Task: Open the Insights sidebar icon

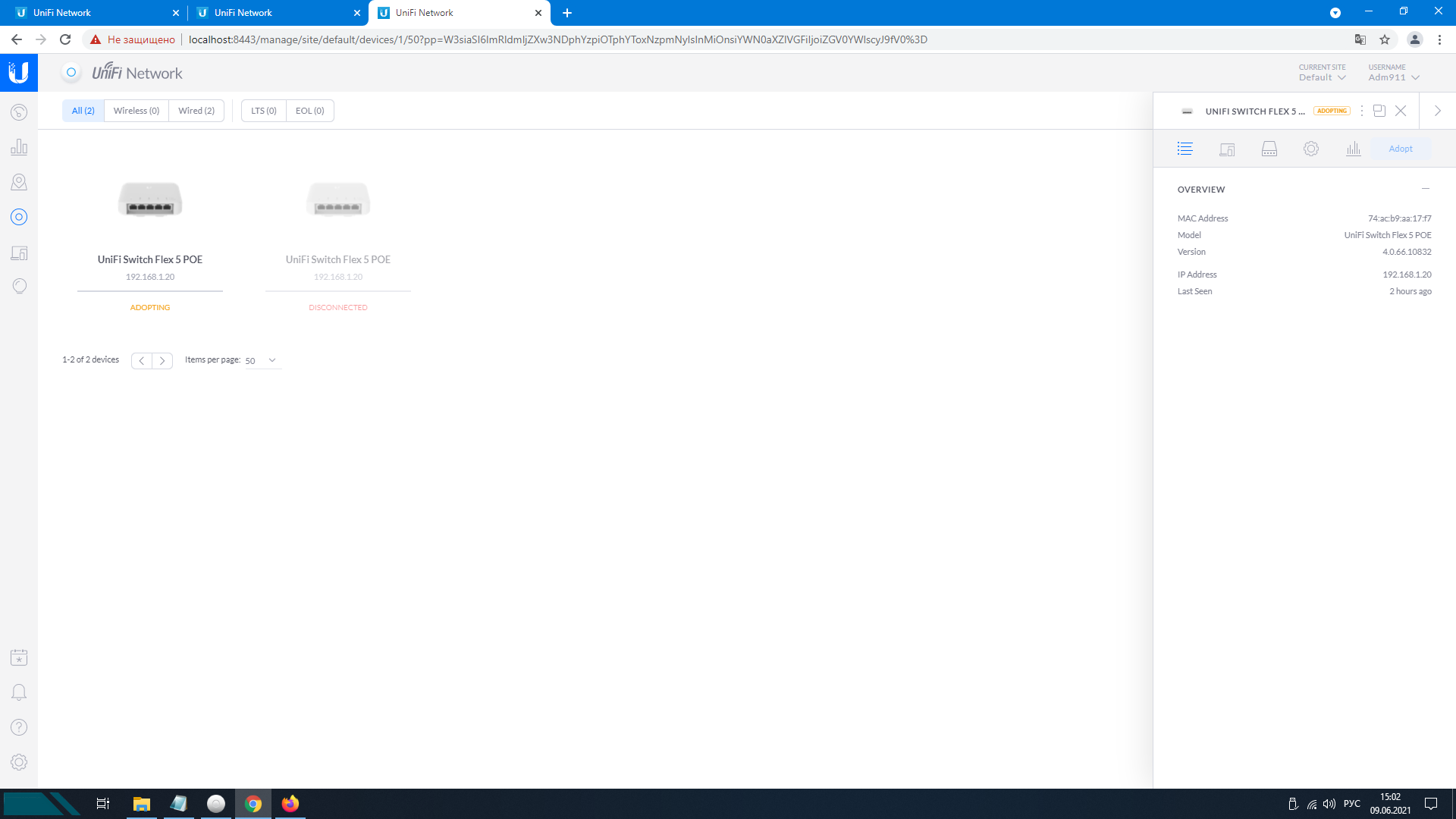Action: point(19,286)
